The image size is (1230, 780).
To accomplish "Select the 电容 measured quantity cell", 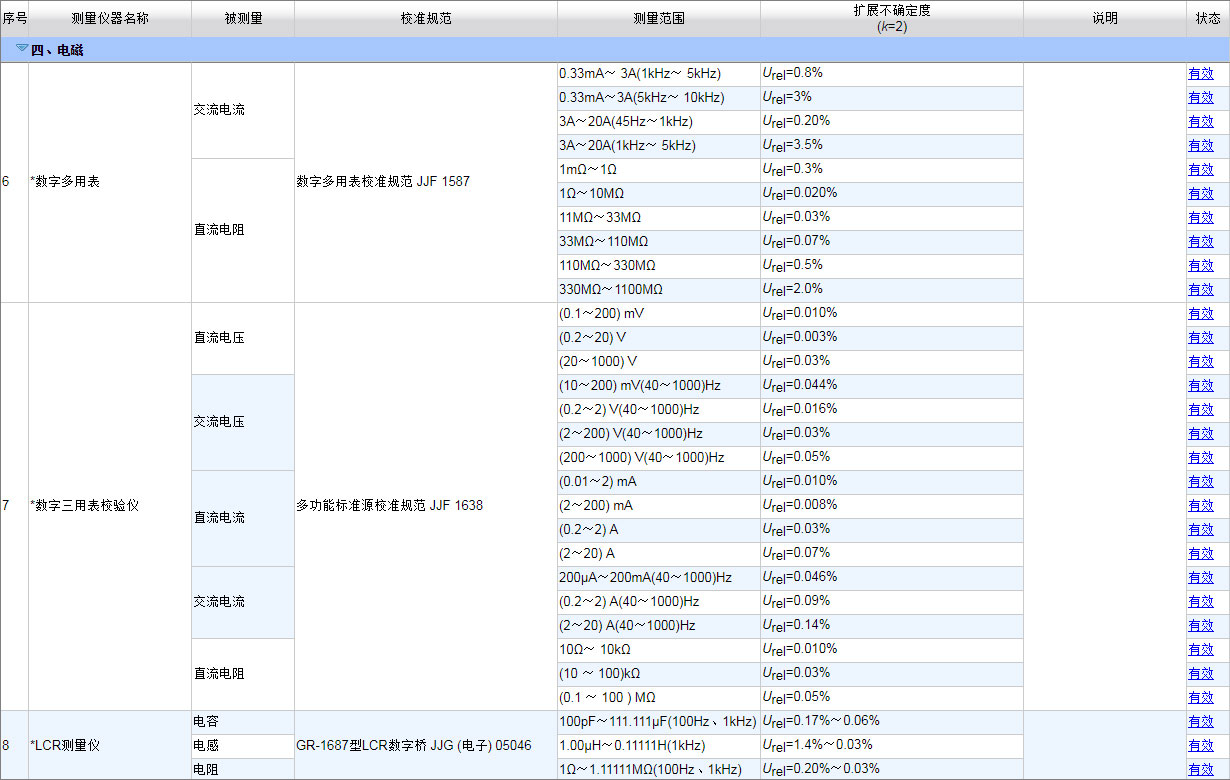I will (x=243, y=722).
